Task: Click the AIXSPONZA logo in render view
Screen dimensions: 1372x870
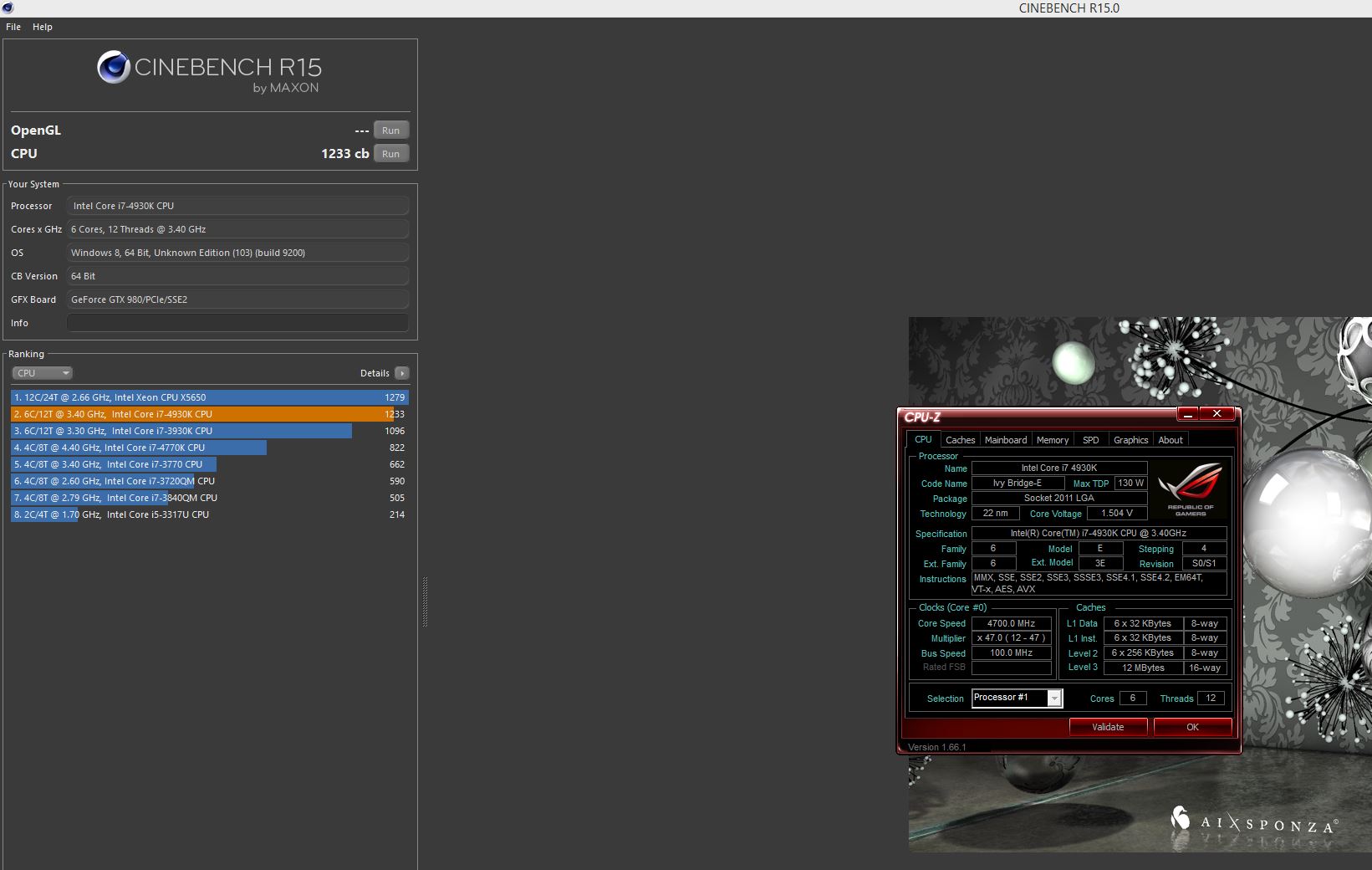Action: (1254, 821)
